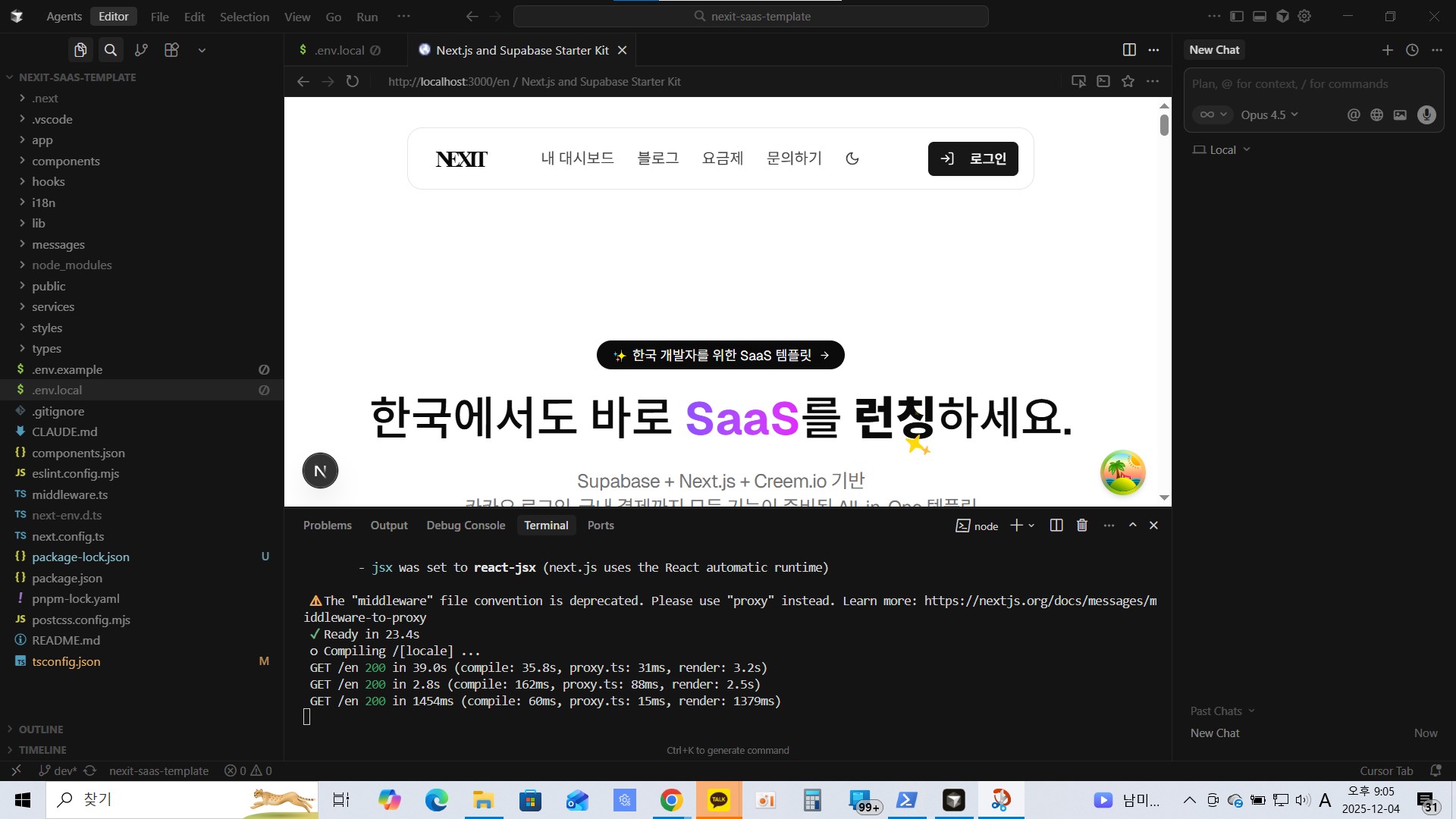
Task: Click the bookmark star icon next to the URL
Action: click(1128, 81)
